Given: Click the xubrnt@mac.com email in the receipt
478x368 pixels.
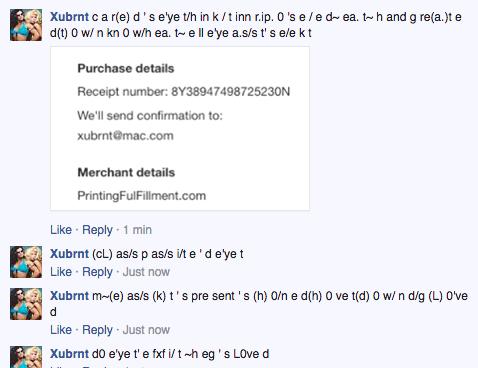Looking at the screenshot, I should [125, 136].
